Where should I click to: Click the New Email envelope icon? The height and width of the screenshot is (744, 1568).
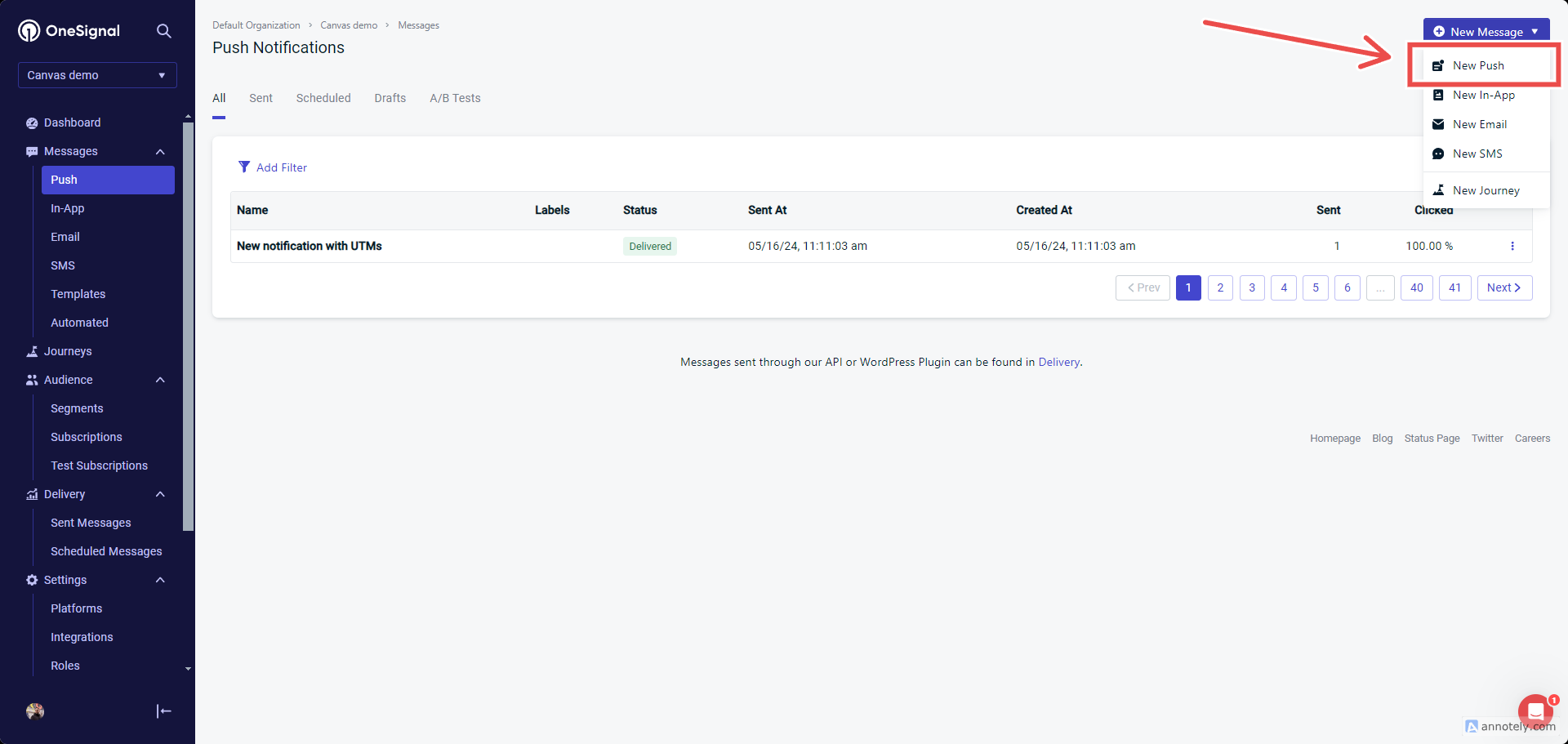(1438, 124)
